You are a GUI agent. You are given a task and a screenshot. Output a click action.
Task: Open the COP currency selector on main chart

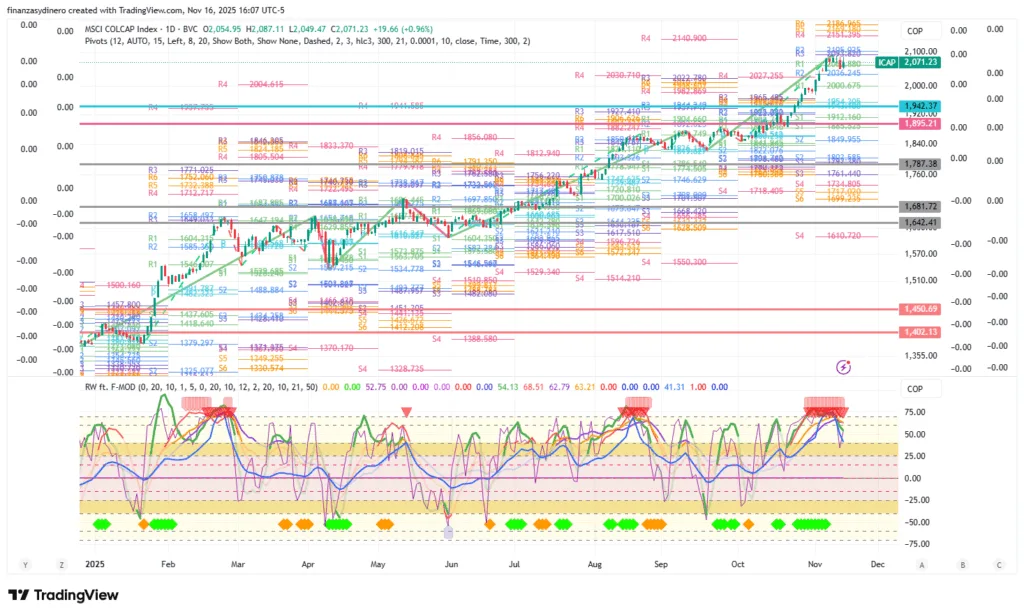pyautogui.click(x=914, y=32)
